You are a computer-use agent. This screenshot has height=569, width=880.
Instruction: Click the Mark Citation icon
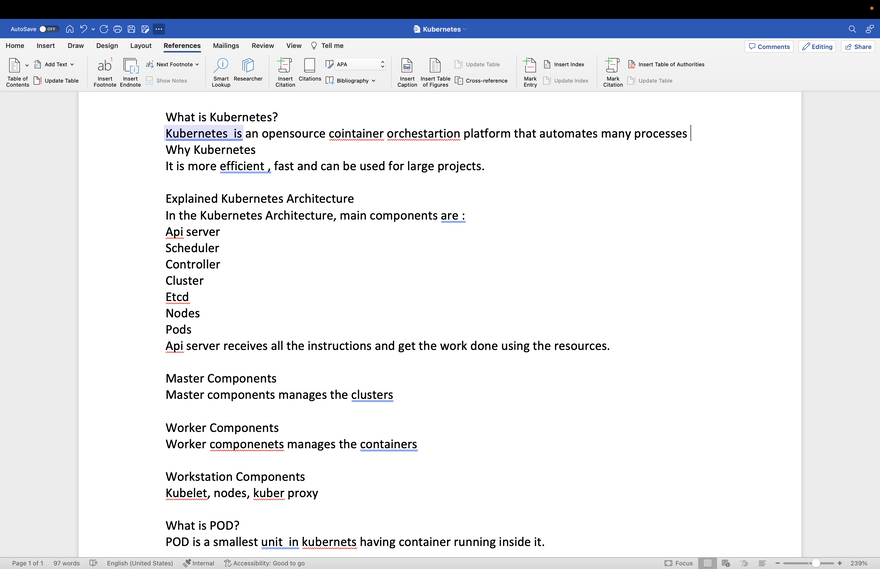613,66
